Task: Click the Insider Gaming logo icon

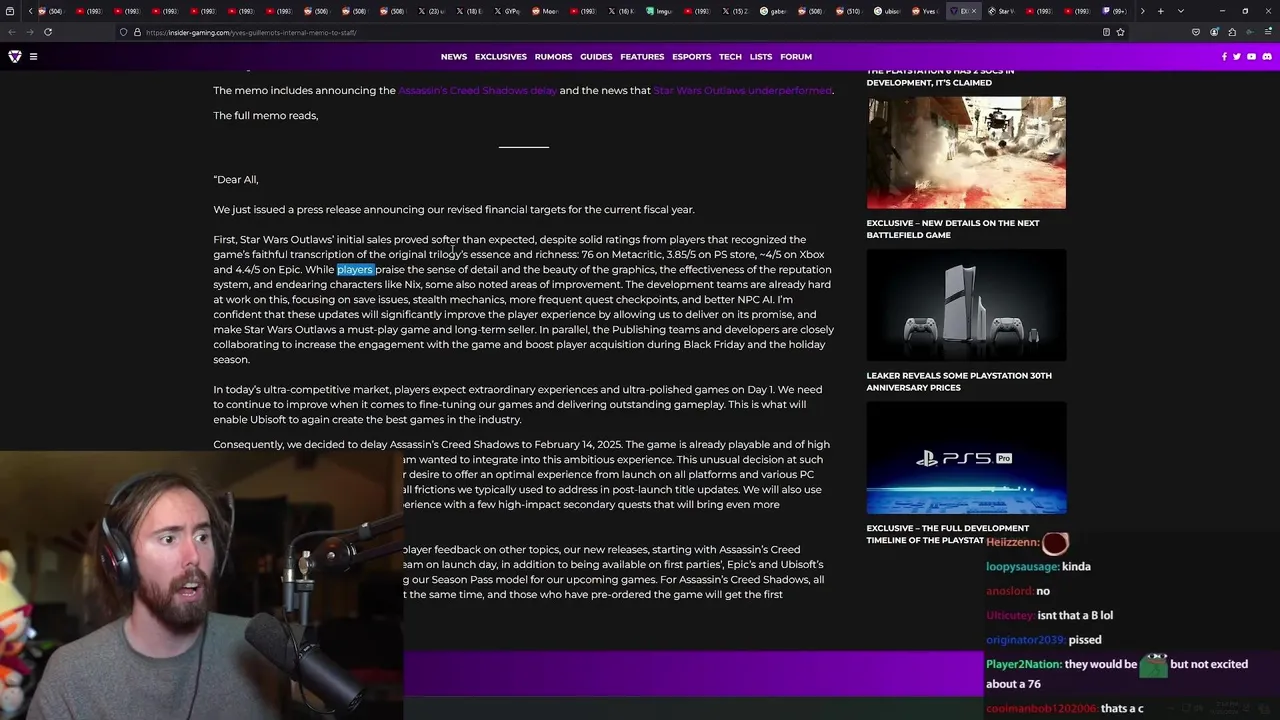Action: click(x=15, y=56)
